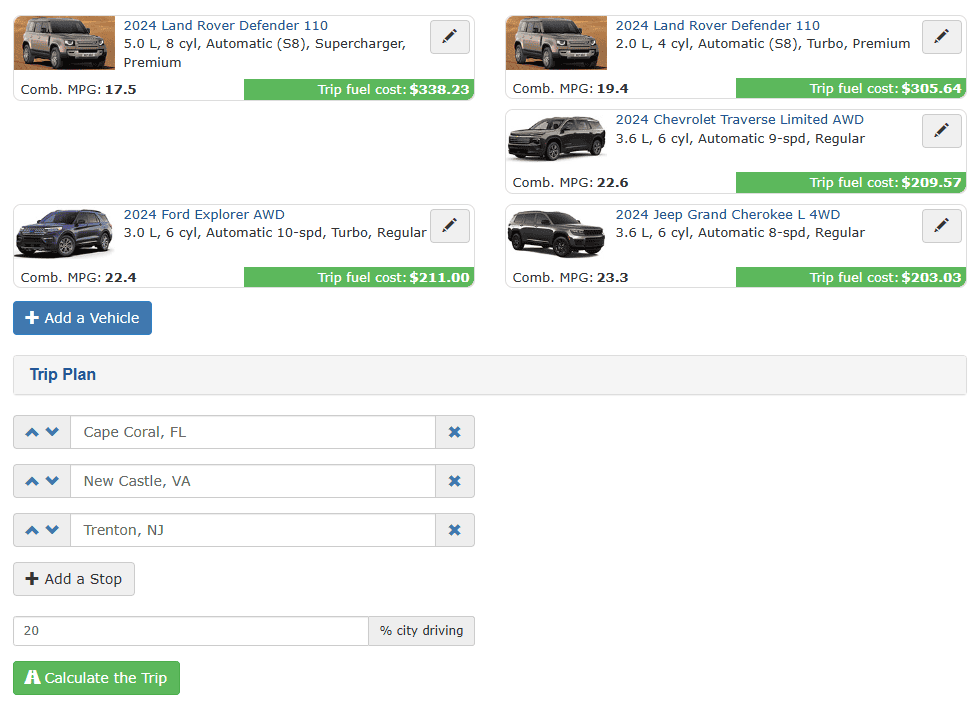Click the Ford Explorer thumbnail image
This screenshot has height=702, width=974.
65,233
